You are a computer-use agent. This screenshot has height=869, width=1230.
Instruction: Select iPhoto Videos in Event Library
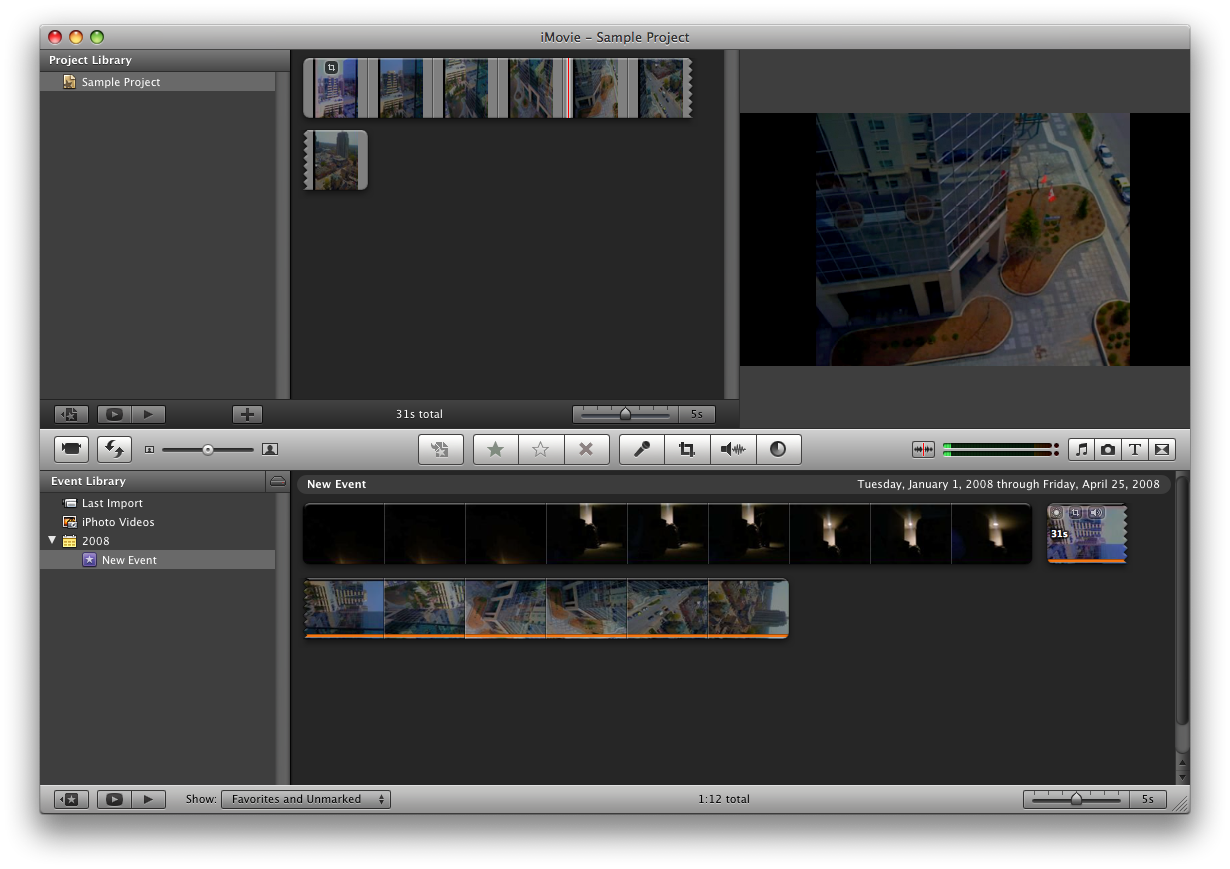(157, 522)
